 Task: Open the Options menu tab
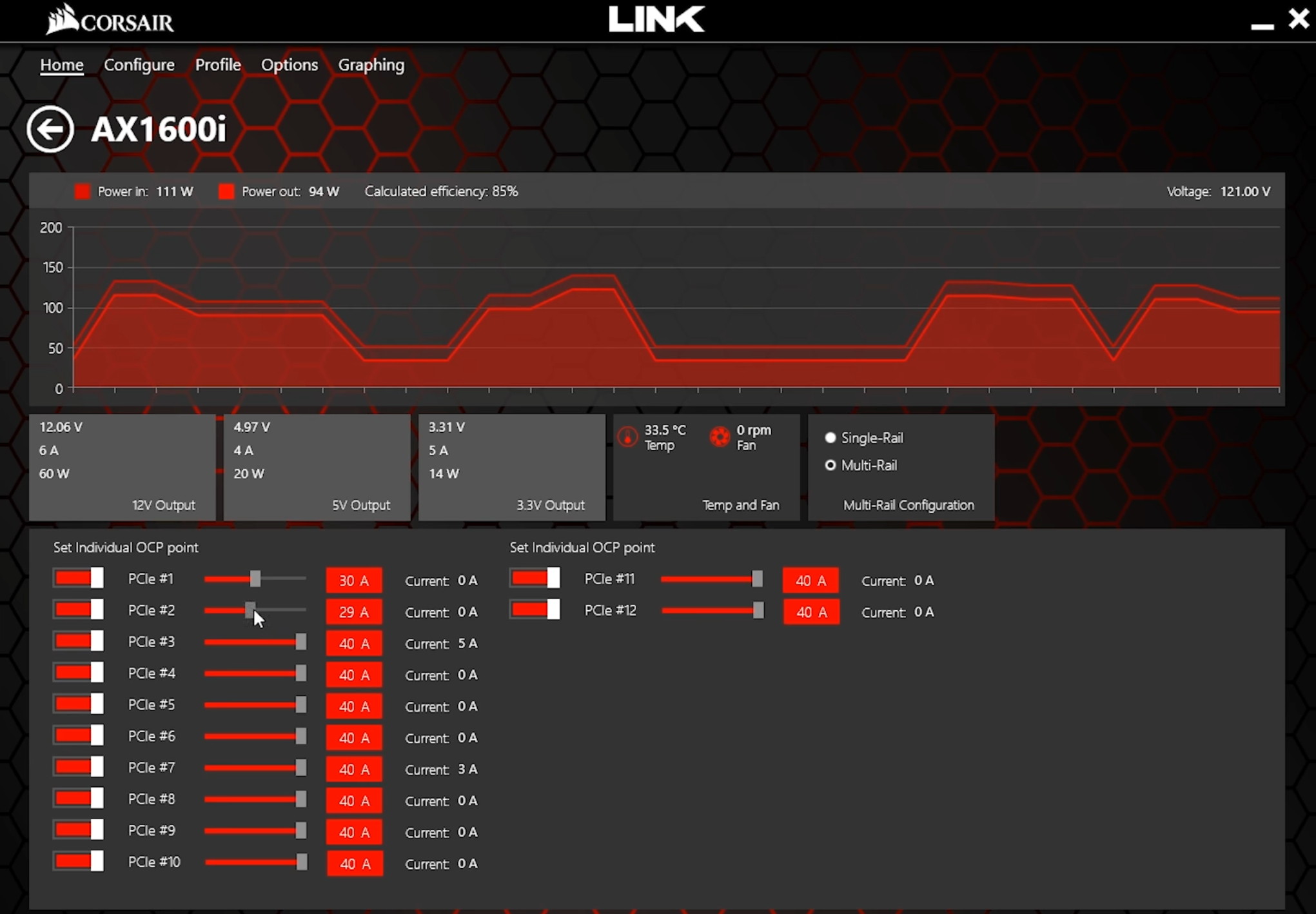click(x=290, y=65)
